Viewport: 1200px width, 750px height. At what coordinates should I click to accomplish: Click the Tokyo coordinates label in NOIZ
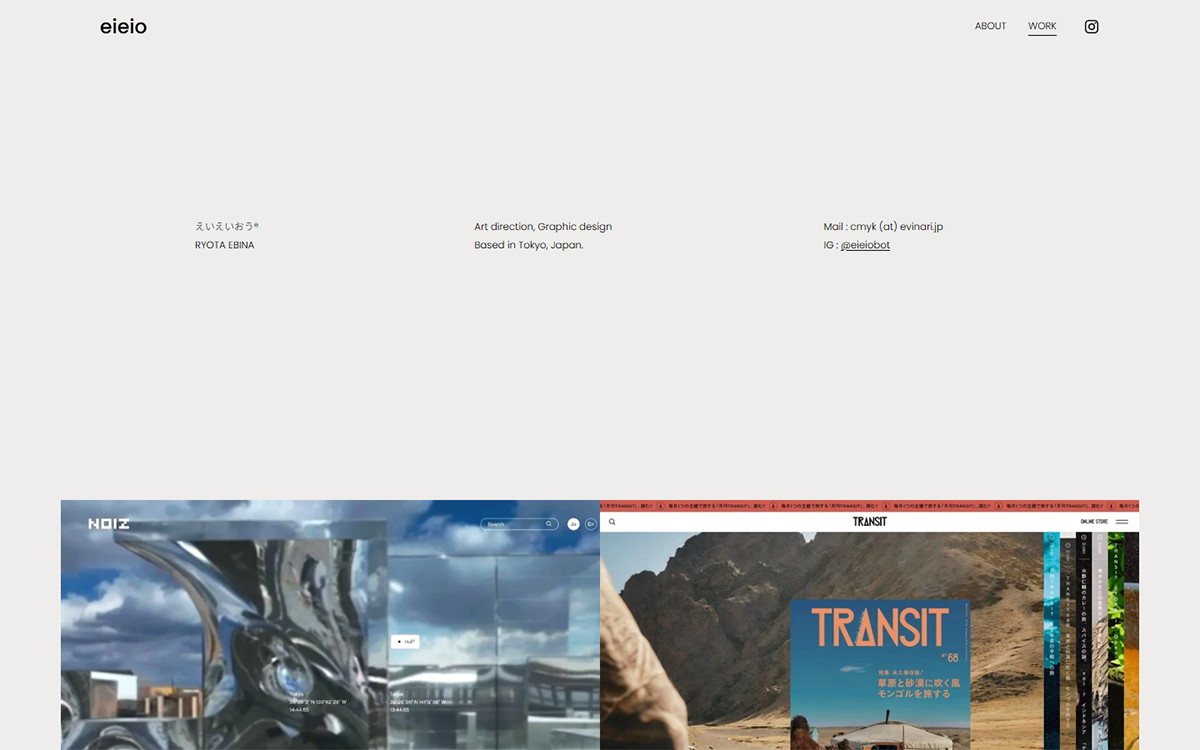pyautogui.click(x=318, y=701)
